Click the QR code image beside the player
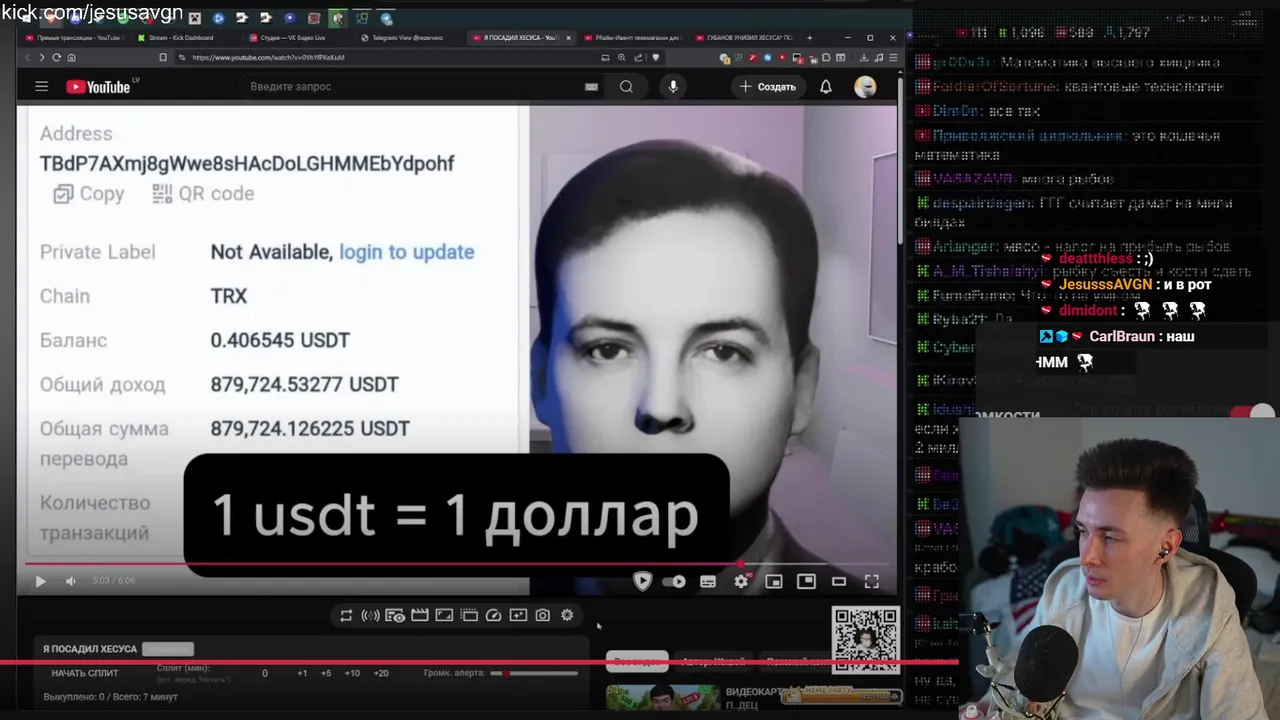 pyautogui.click(x=866, y=639)
